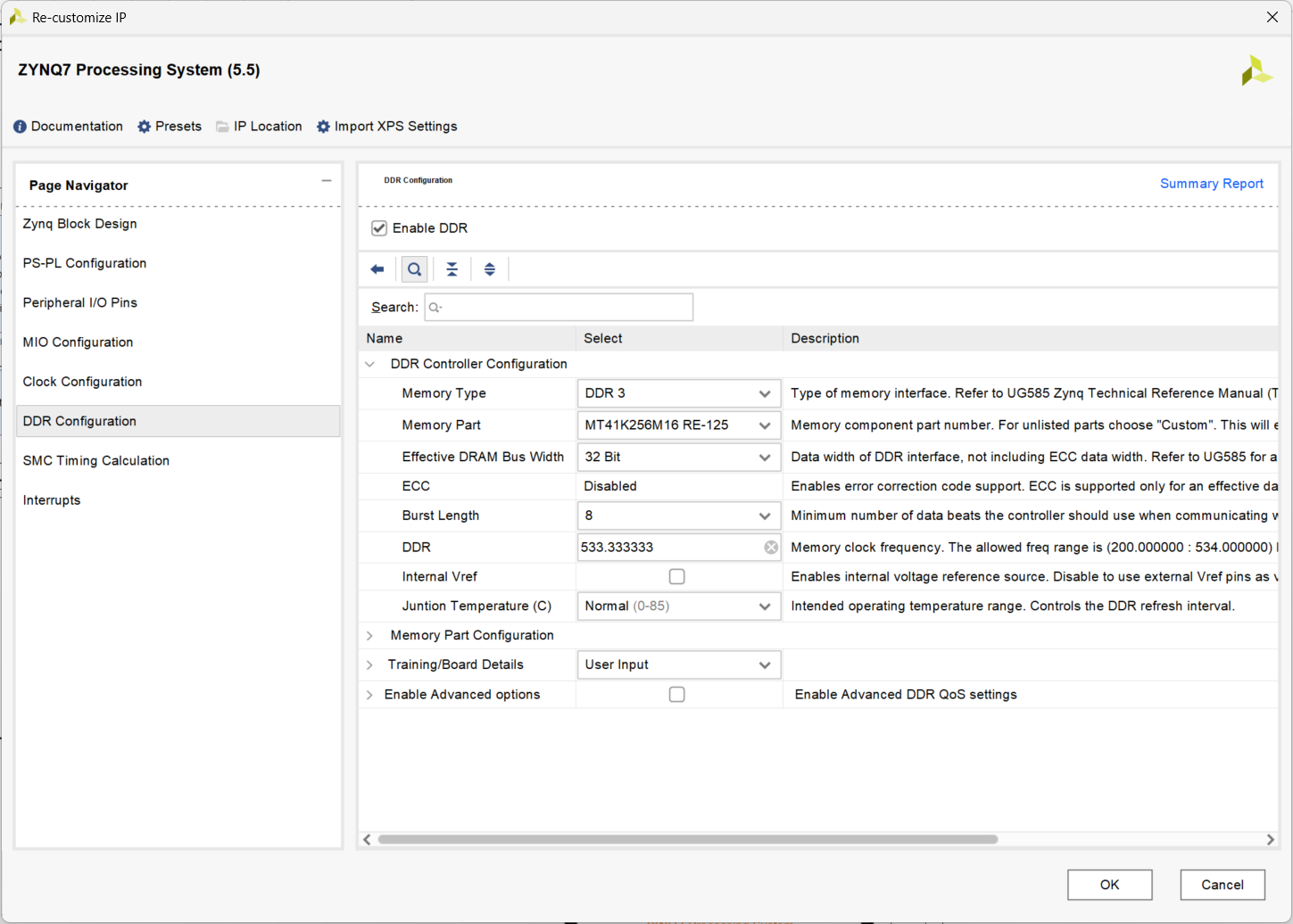Screen dimensions: 1293x924
Task: Select DDR Configuration page
Action: (x=178, y=421)
